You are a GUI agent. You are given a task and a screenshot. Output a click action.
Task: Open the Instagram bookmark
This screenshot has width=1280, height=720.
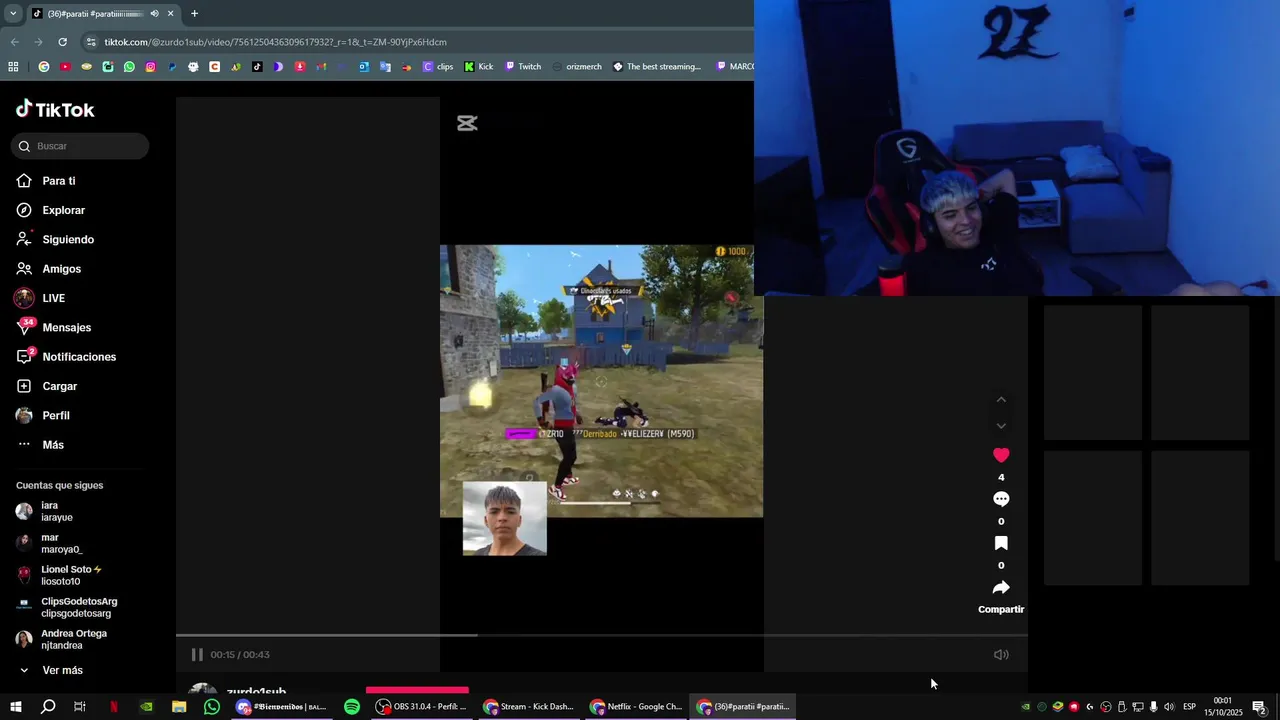pyautogui.click(x=151, y=67)
